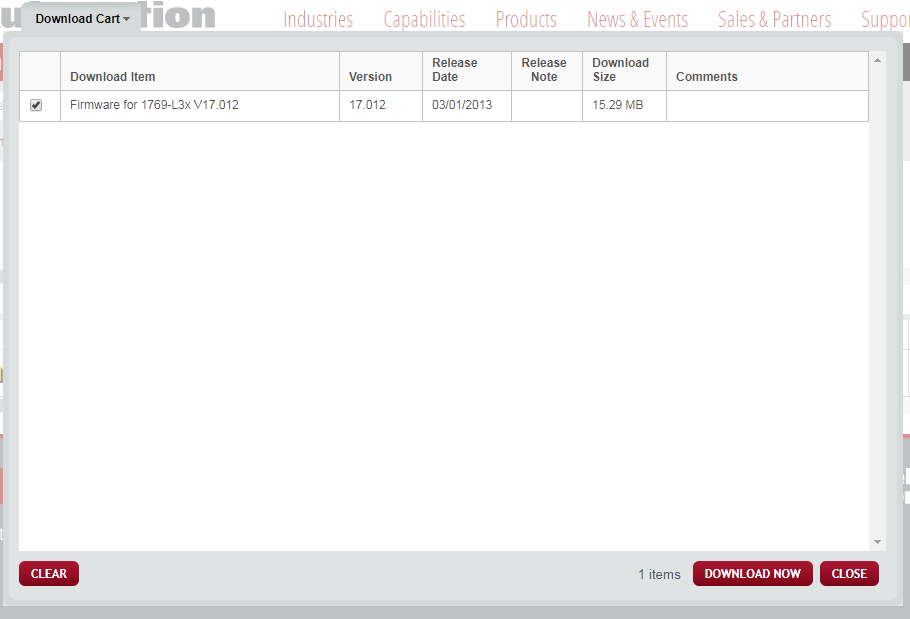The image size is (910, 619).
Task: Select the Firmware for 1769-L3x V17.012 item text
Action: (154, 105)
